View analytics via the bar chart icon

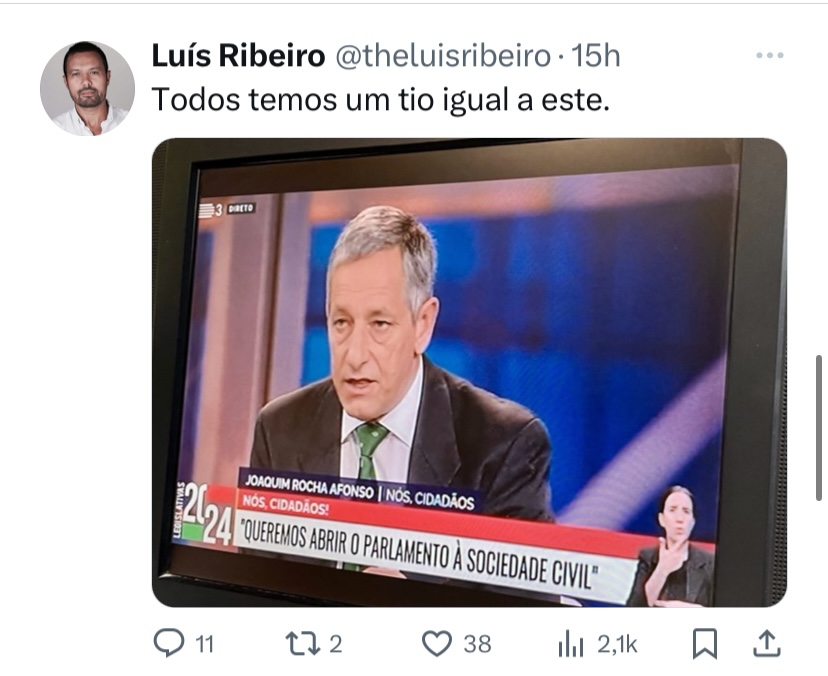click(x=571, y=644)
